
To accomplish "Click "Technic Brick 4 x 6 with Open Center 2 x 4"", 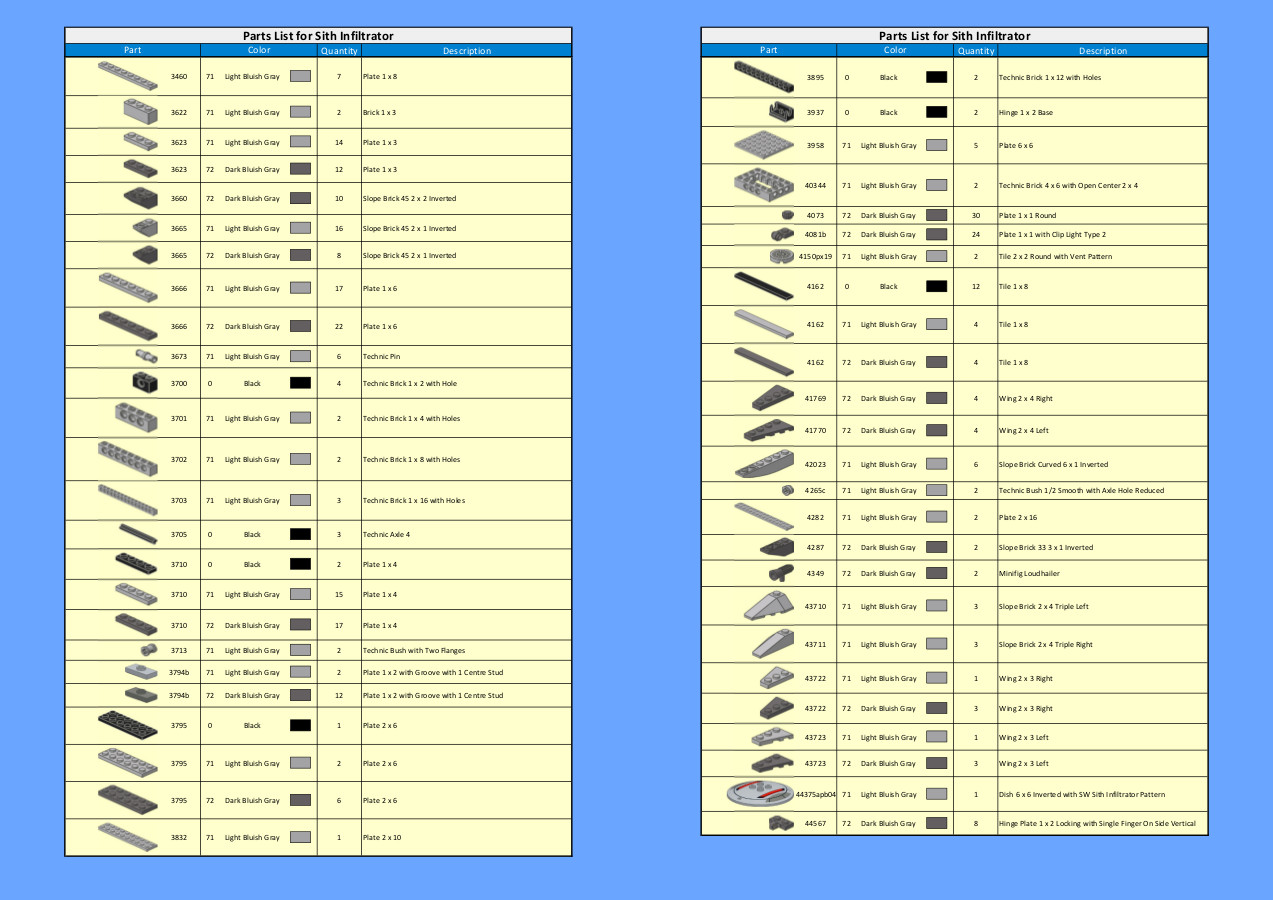I will point(1068,185).
